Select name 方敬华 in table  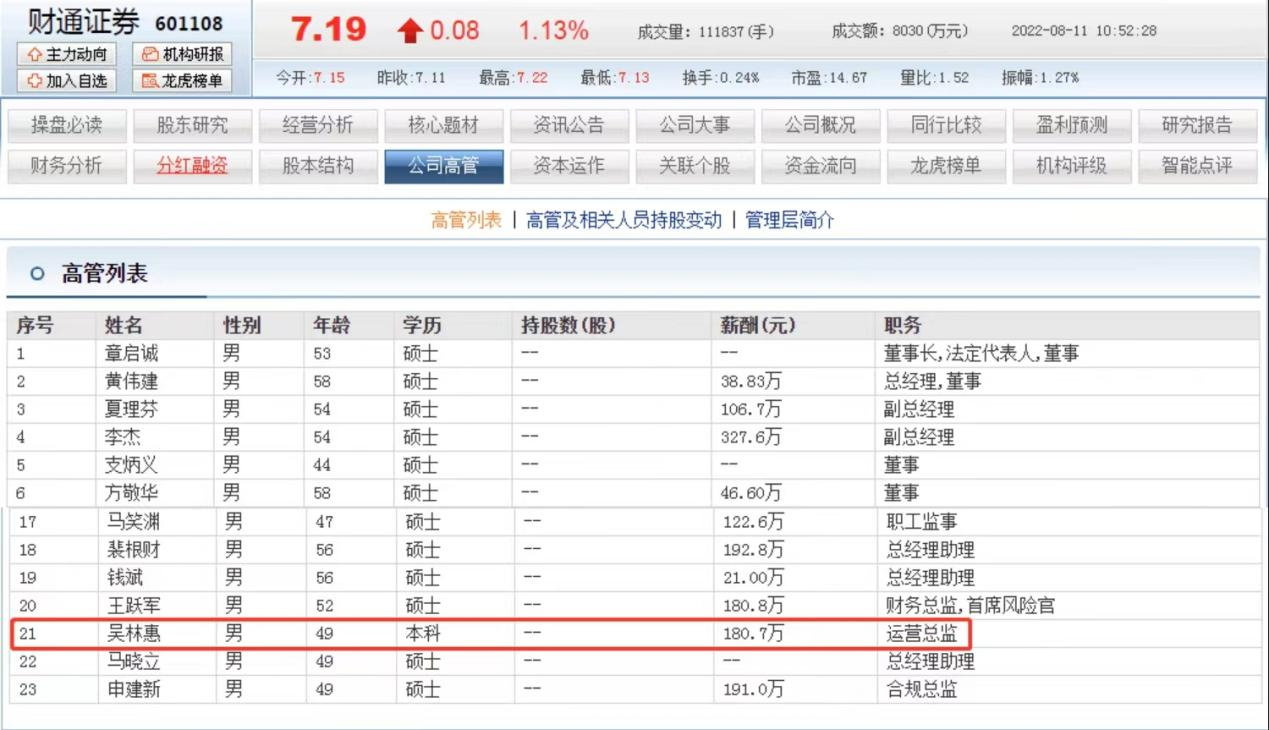pyautogui.click(x=132, y=494)
